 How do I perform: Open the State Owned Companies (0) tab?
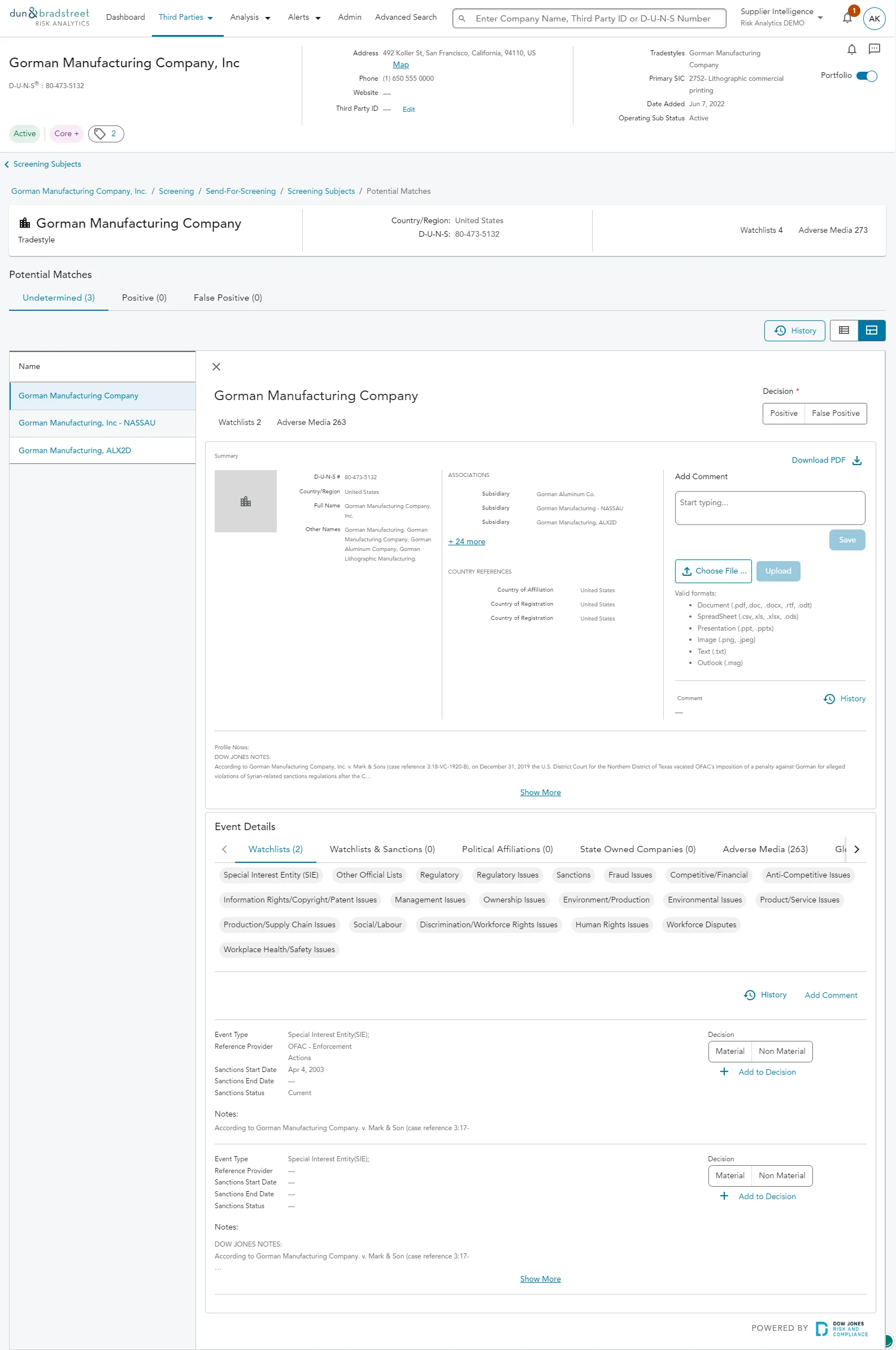[x=637, y=849]
